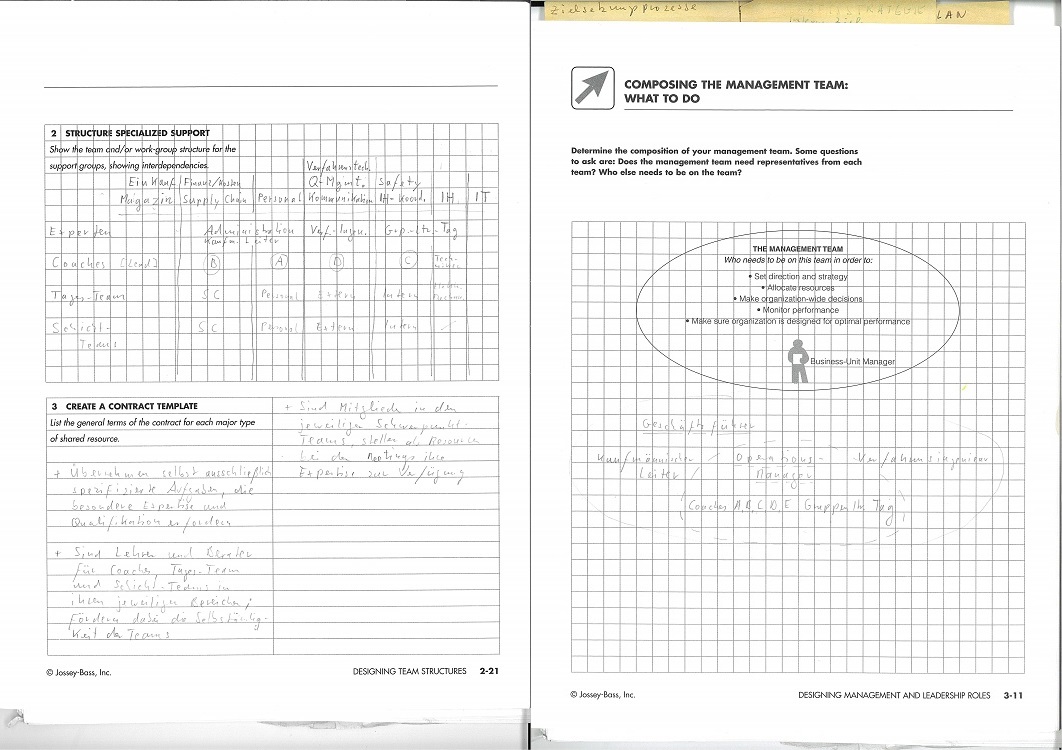Click handwritten 'Sind Lehrer und Berater' line
The width and height of the screenshot is (1062, 750).
(154, 554)
